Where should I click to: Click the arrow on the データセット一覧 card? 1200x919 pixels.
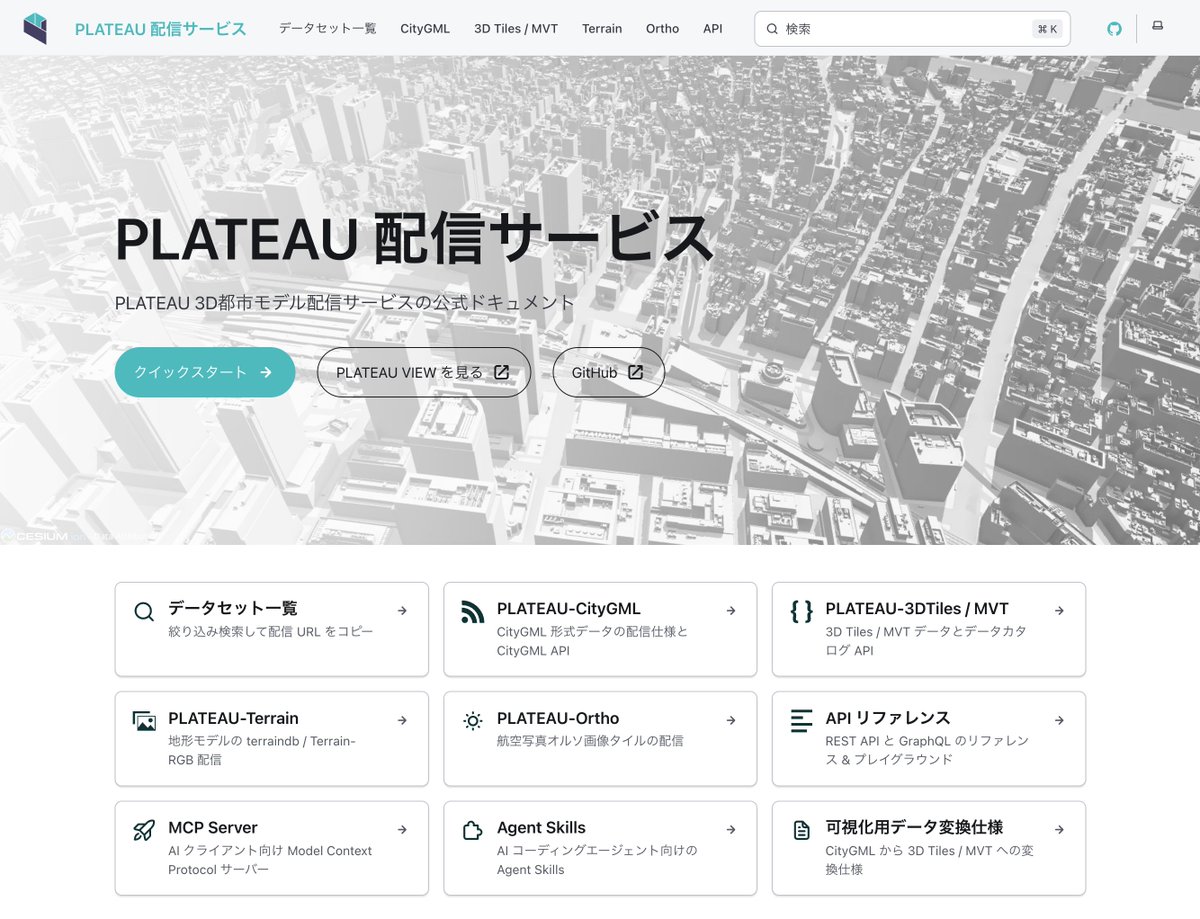[x=402, y=610]
